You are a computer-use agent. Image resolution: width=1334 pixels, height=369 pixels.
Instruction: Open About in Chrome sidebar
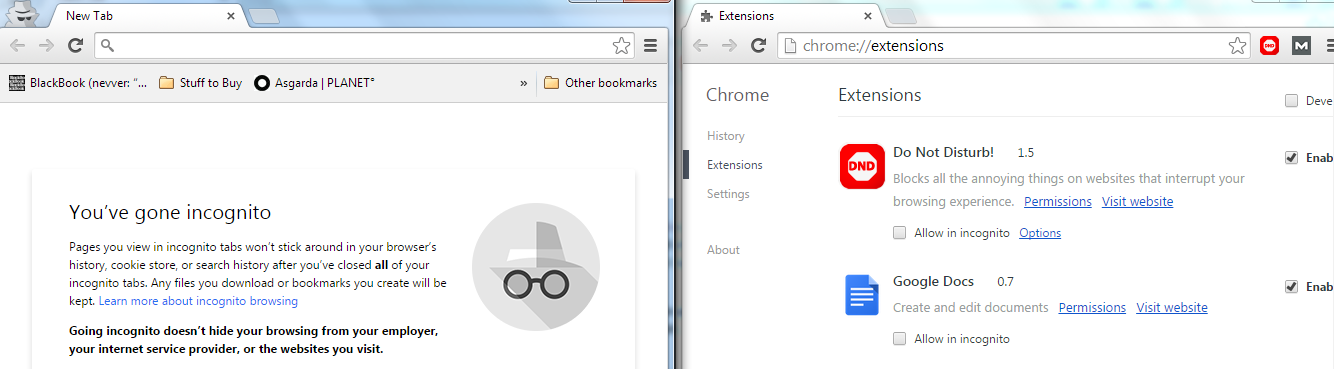pos(723,250)
